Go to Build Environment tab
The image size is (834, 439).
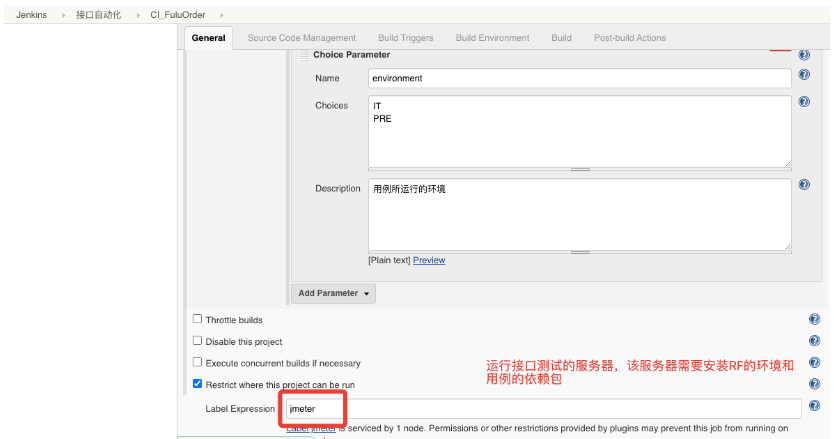[493, 38]
